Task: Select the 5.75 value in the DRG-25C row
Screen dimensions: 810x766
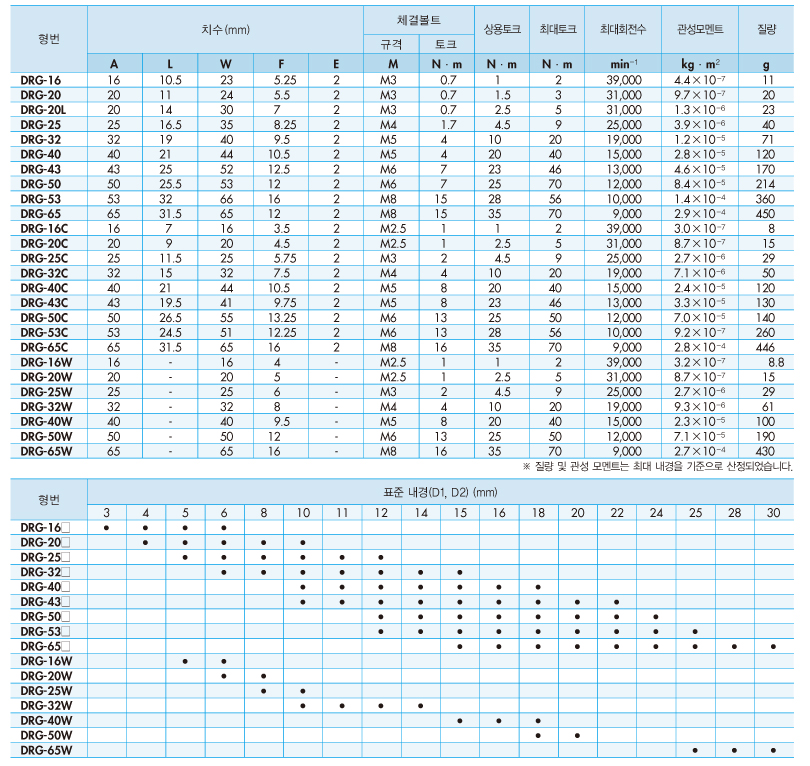Action: (285, 258)
